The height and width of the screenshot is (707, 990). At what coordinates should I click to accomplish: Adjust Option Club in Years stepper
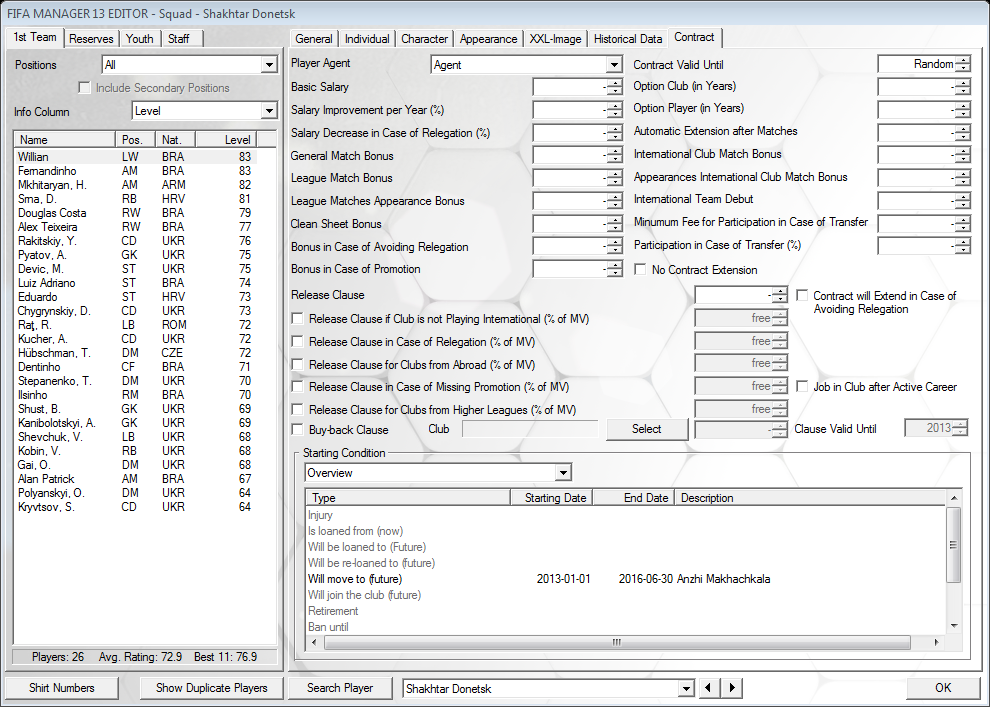click(x=962, y=87)
